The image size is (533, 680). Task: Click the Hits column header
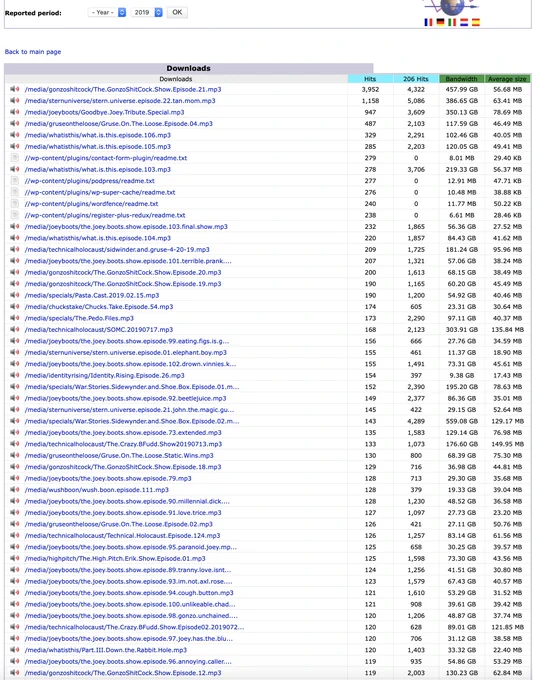[370, 79]
